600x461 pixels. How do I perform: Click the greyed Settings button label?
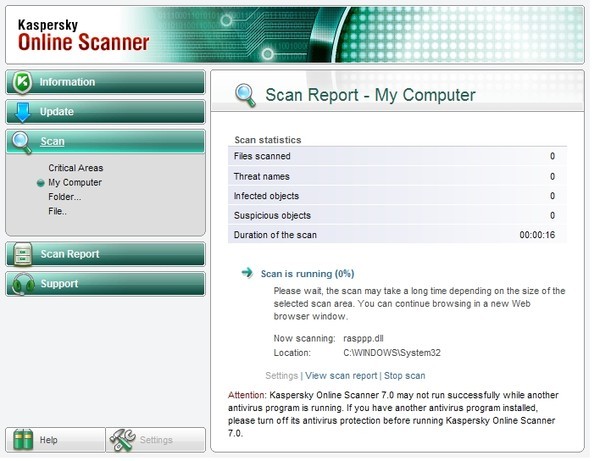(156, 440)
